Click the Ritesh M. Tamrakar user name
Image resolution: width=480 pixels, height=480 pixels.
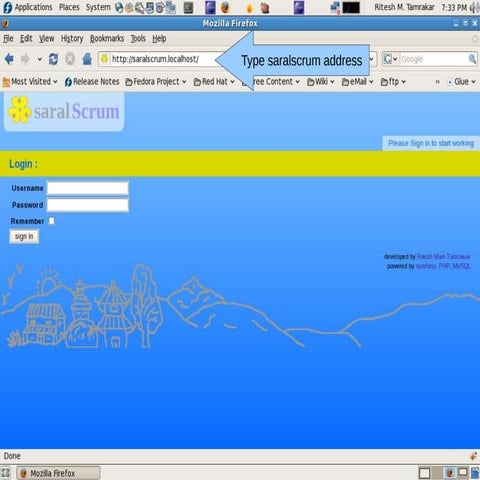[404, 7]
